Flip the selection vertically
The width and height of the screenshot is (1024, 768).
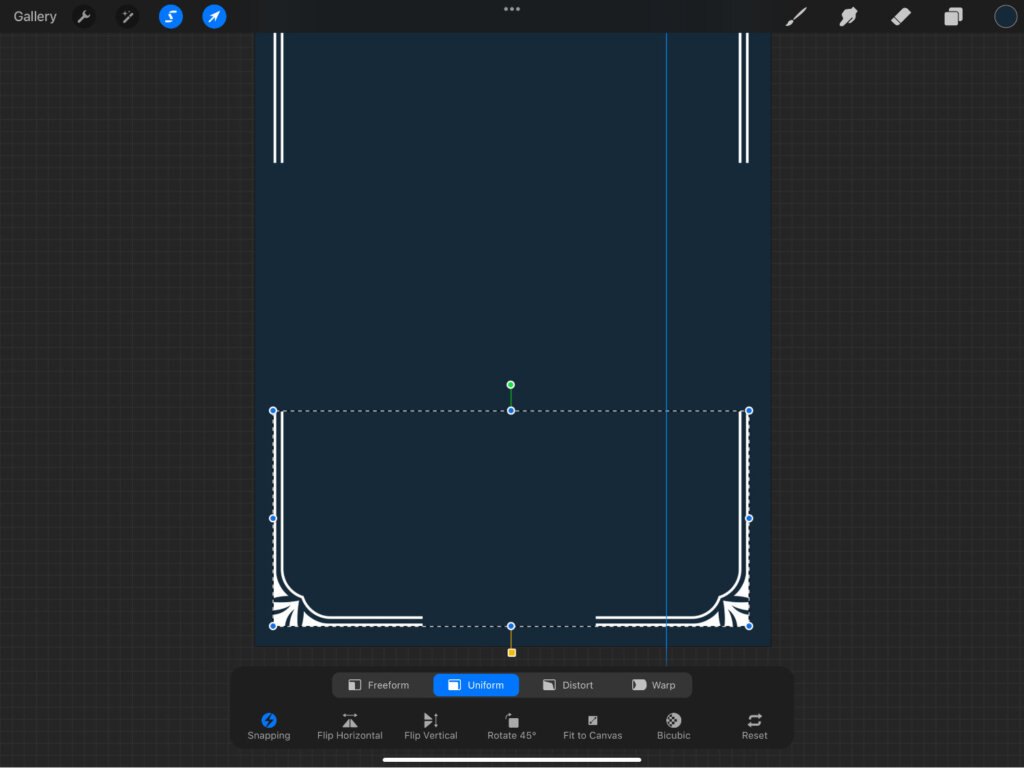pos(431,726)
